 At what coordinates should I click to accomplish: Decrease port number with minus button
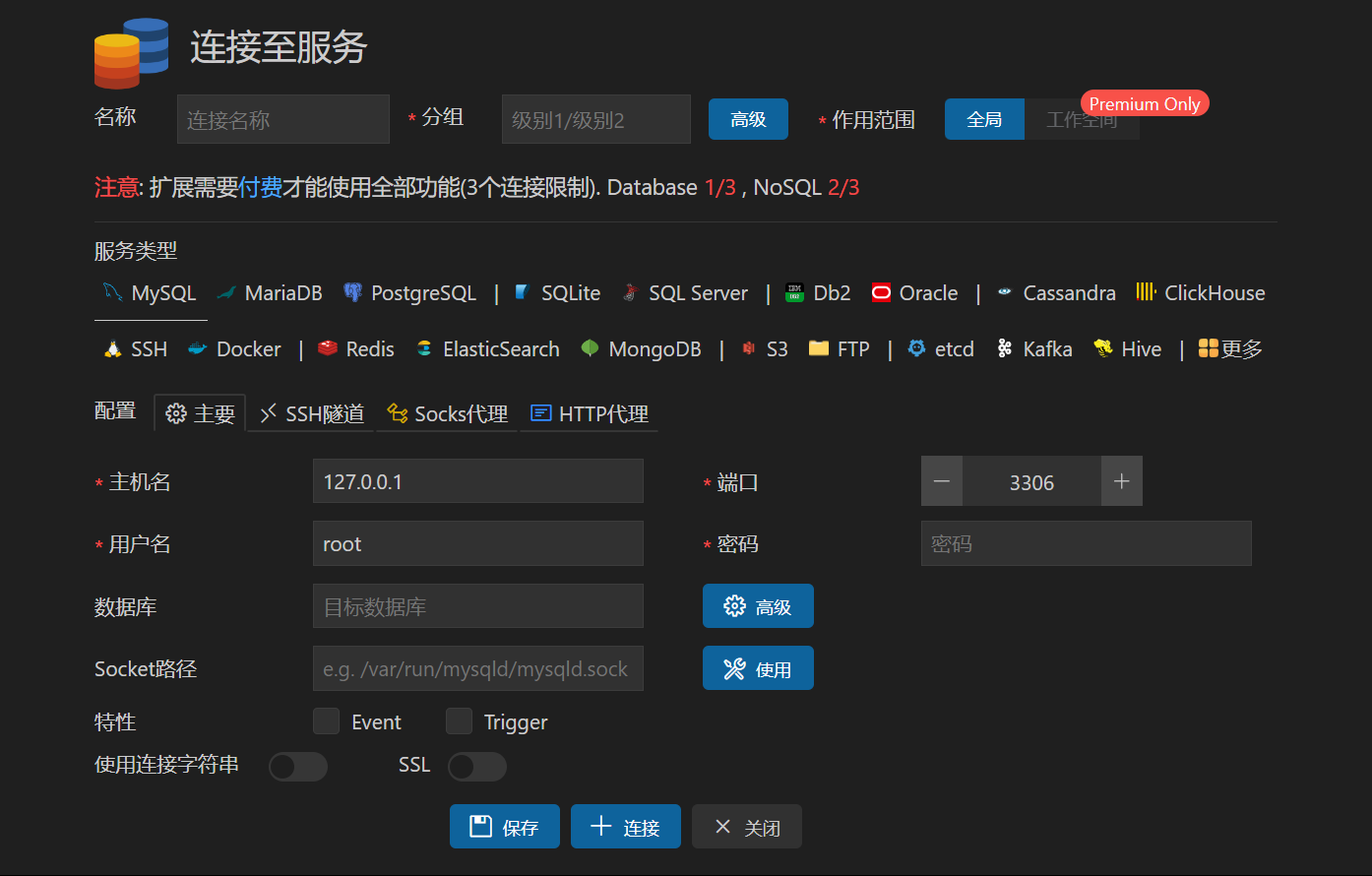(x=942, y=481)
